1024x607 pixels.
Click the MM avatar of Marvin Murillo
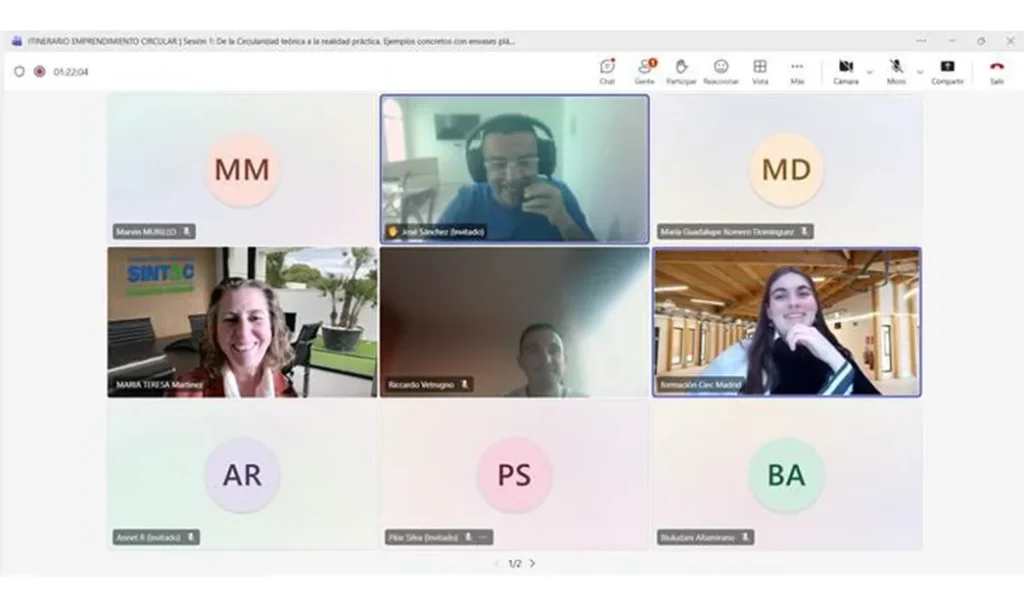242,170
